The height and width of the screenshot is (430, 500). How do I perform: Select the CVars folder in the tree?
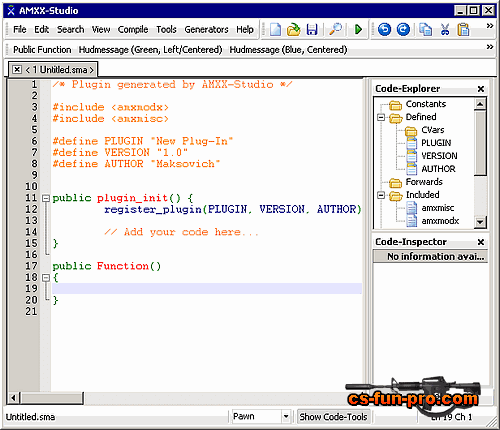432,130
